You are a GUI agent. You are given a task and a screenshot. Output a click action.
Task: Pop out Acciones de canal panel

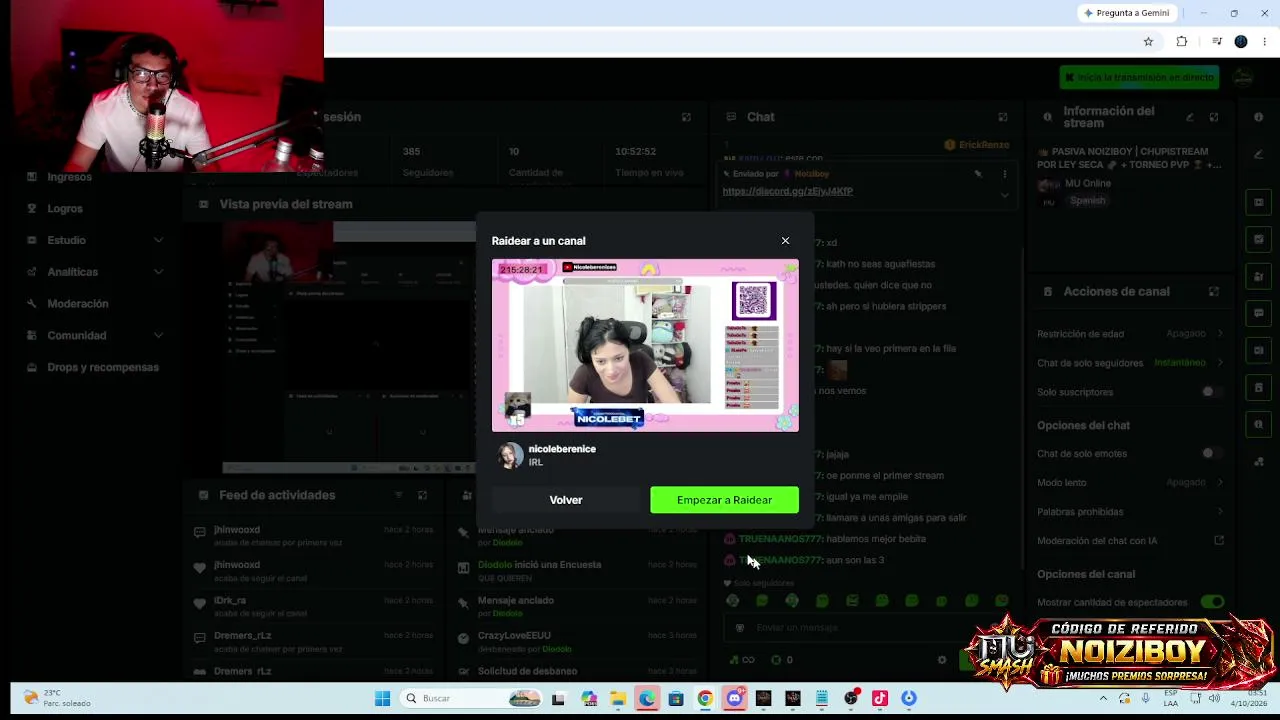coord(1213,292)
